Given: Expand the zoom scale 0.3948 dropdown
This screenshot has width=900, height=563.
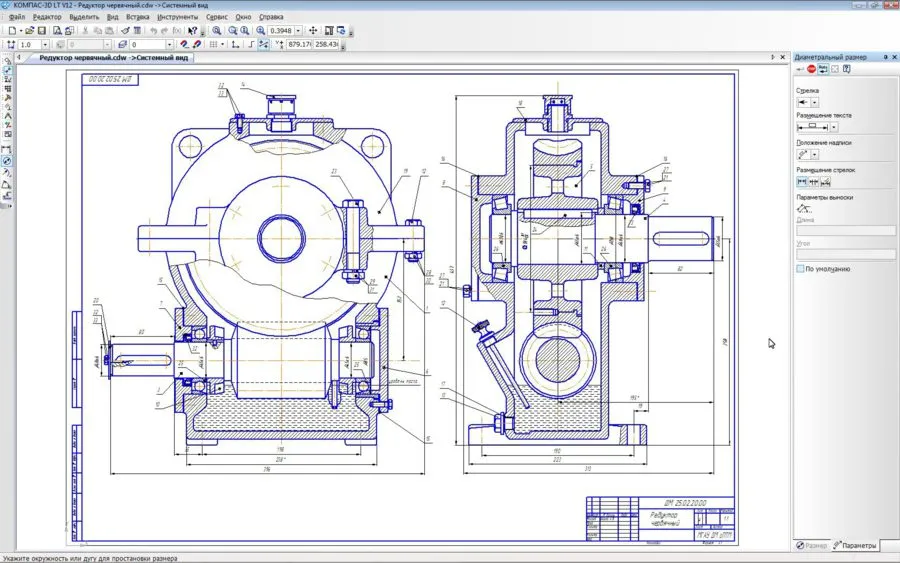Looking at the screenshot, I should [299, 31].
